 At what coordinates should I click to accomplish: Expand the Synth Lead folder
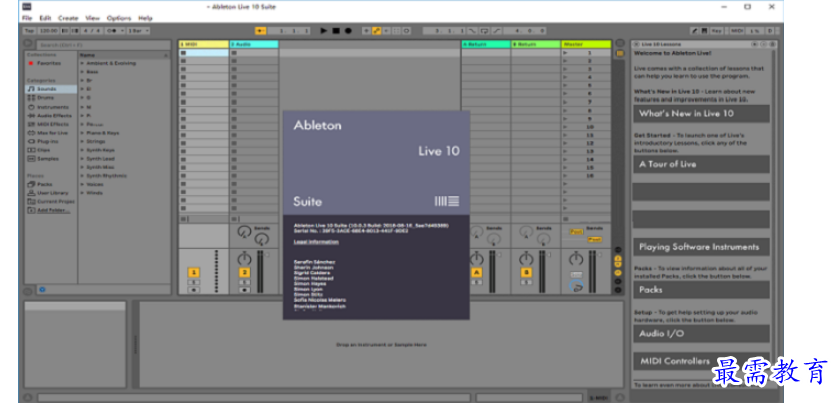point(82,158)
